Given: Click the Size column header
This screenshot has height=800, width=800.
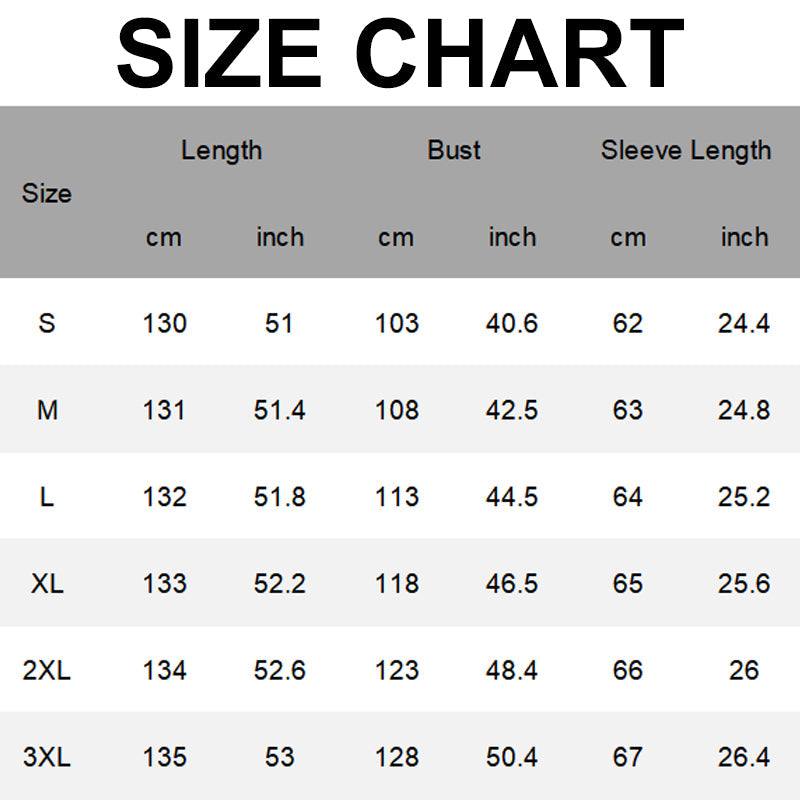Looking at the screenshot, I should [47, 193].
